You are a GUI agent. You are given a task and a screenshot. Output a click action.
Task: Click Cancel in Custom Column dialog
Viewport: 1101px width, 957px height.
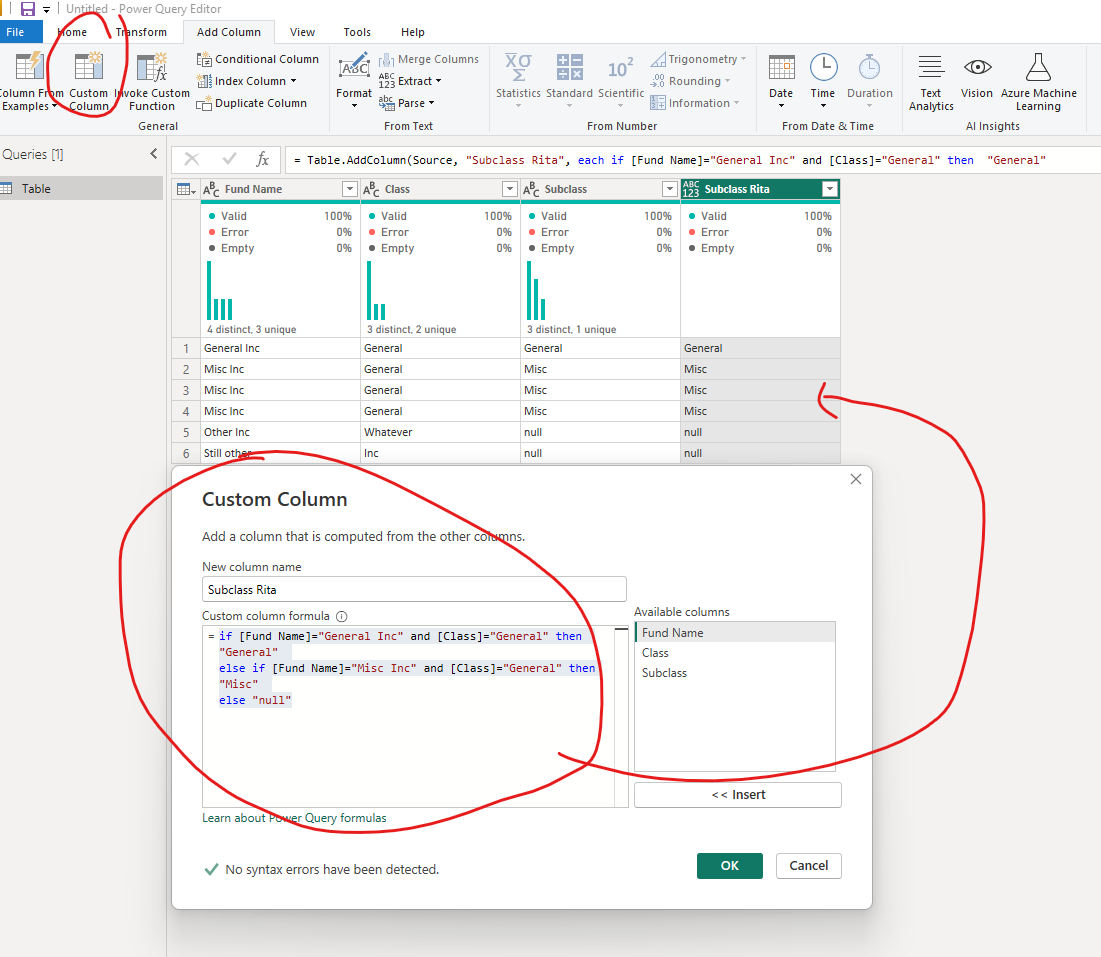coord(809,866)
